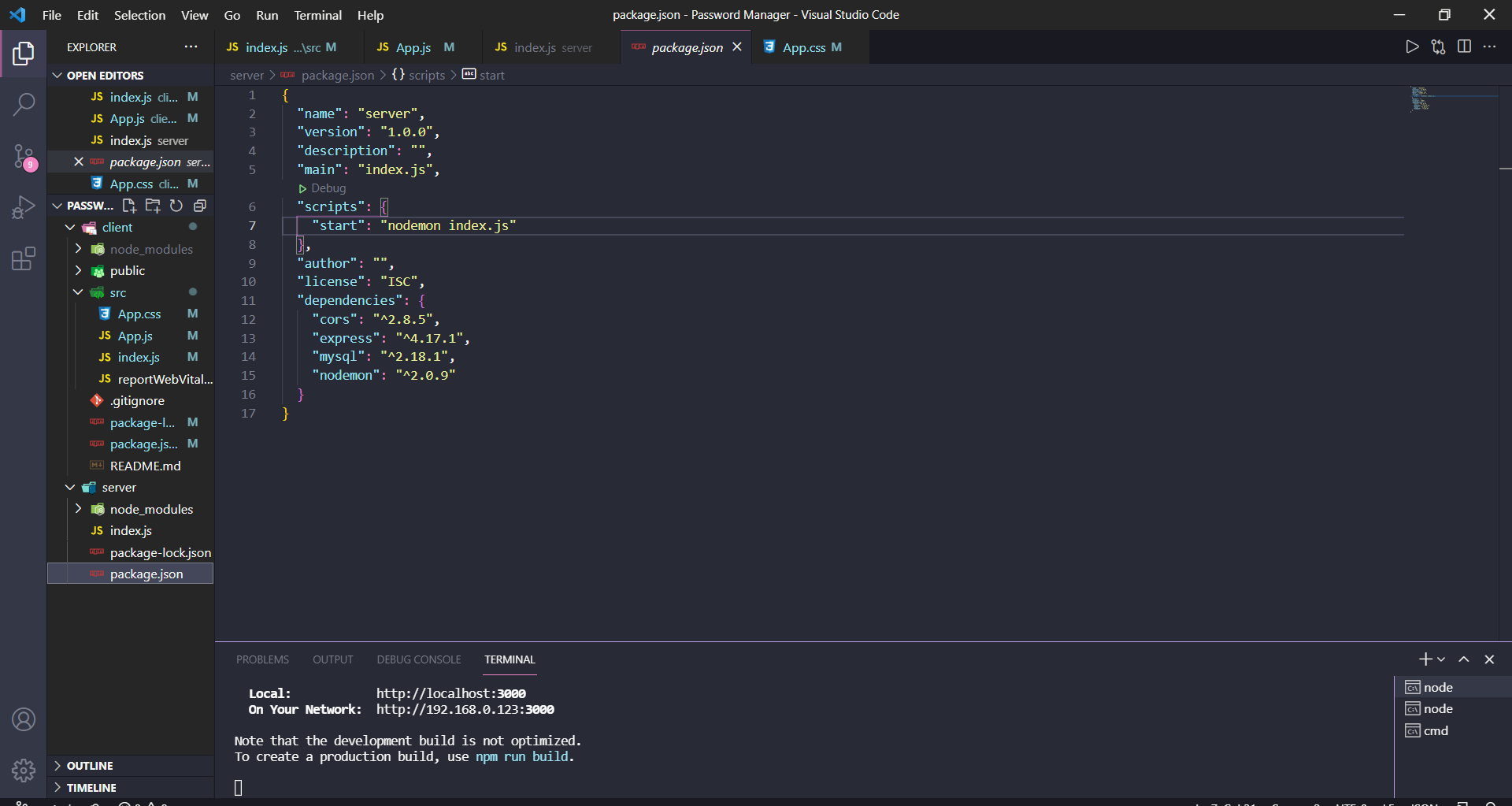The width and height of the screenshot is (1512, 806).
Task: Open the Extensions view
Action: coord(24,258)
